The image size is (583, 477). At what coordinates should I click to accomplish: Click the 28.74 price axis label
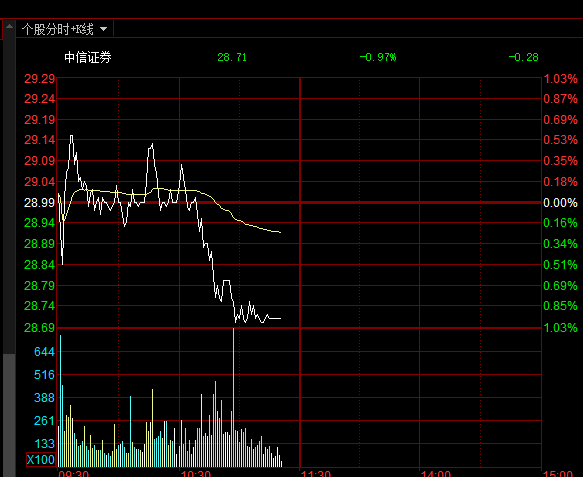point(39,306)
